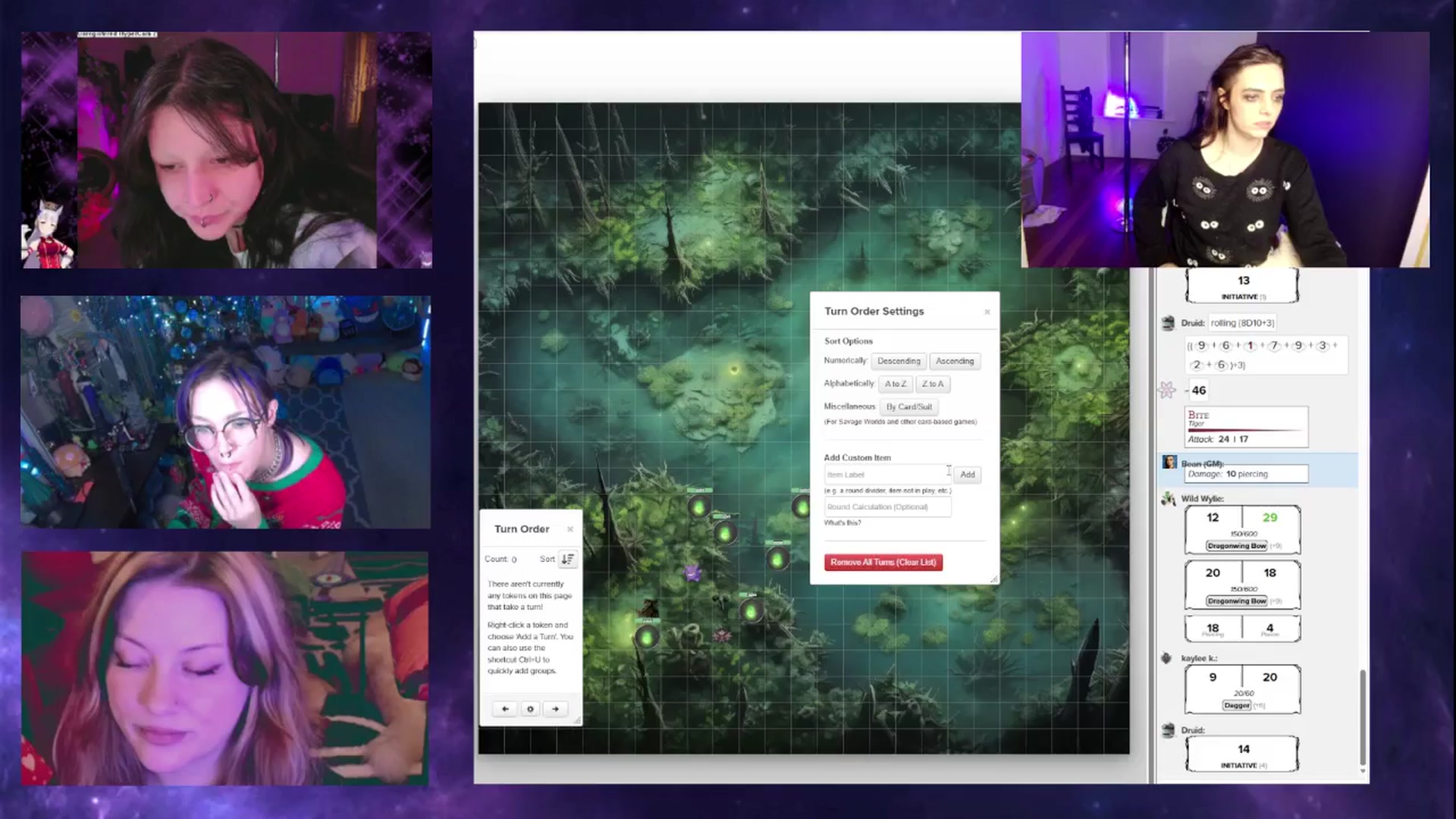The width and height of the screenshot is (1456, 819).
Task: Click the 'rolling (8D10+3)' formula text
Action: (1242, 323)
